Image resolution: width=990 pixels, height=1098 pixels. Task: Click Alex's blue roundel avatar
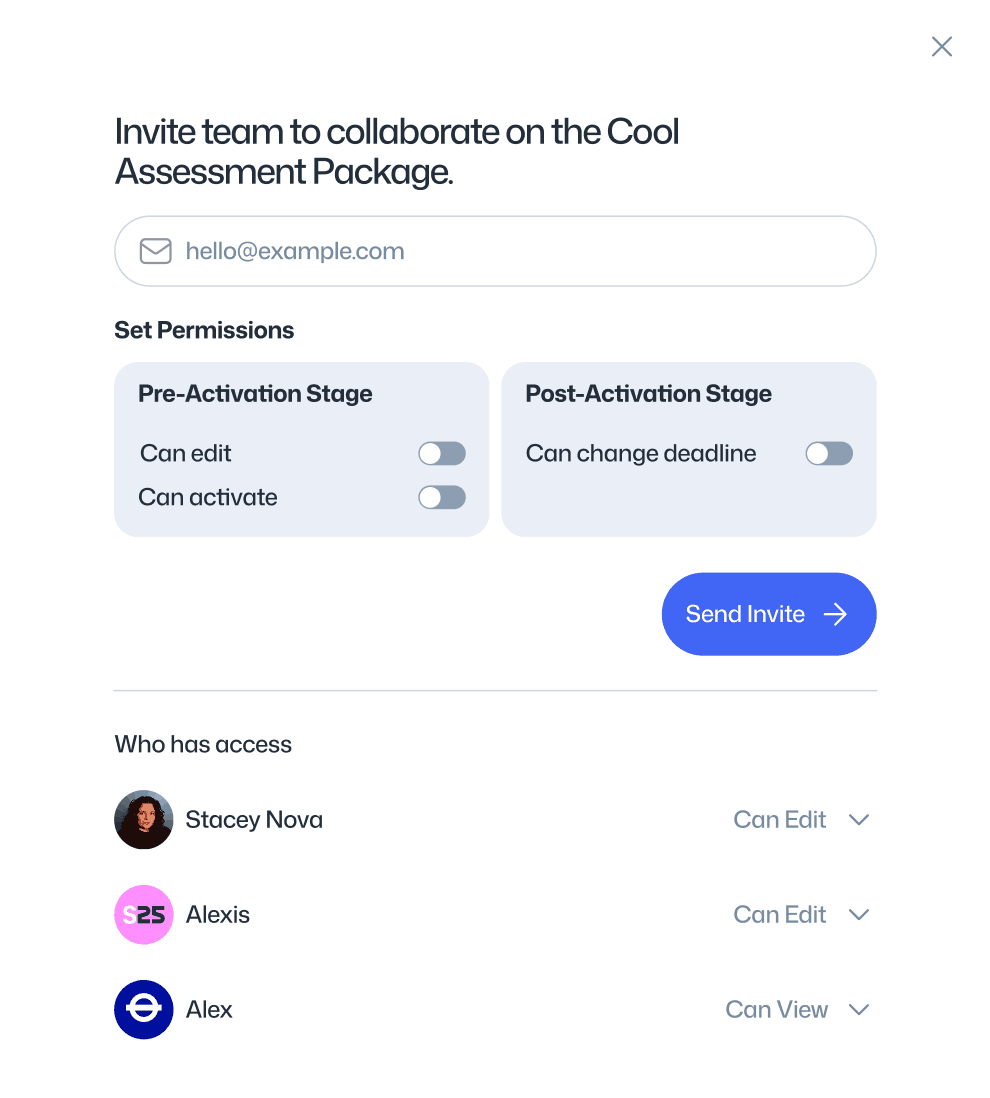(144, 1010)
